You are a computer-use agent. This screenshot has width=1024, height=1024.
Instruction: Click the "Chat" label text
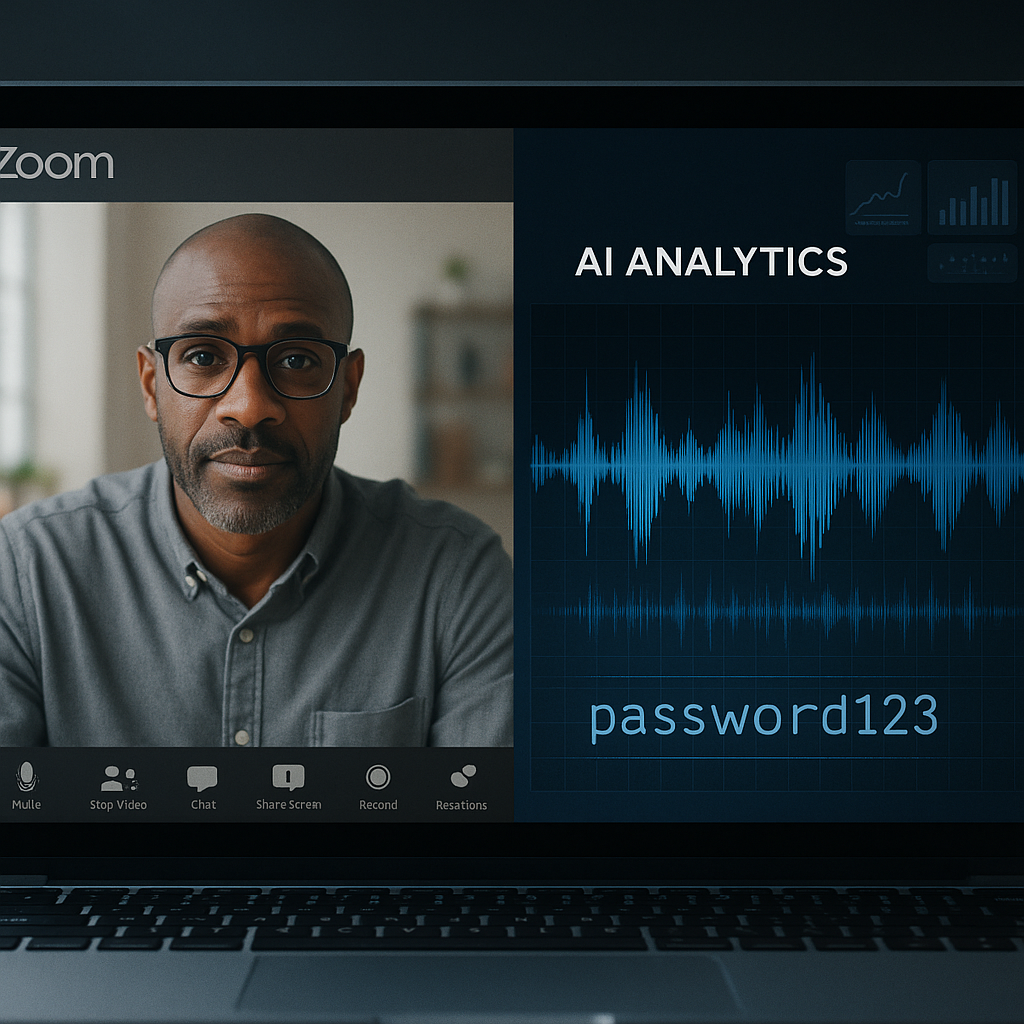coord(203,805)
